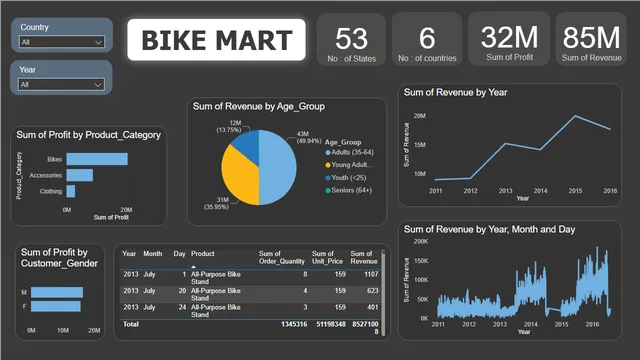Viewport: 640px width, 360px height.
Task: Click Sum of Profit by Customer_Gender title
Action: click(x=59, y=258)
